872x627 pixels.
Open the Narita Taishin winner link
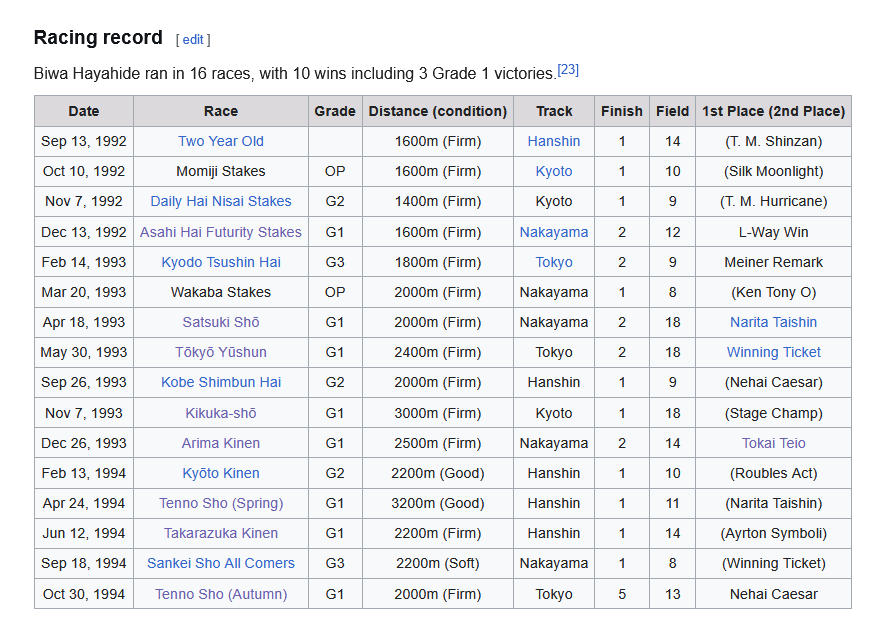[774, 322]
